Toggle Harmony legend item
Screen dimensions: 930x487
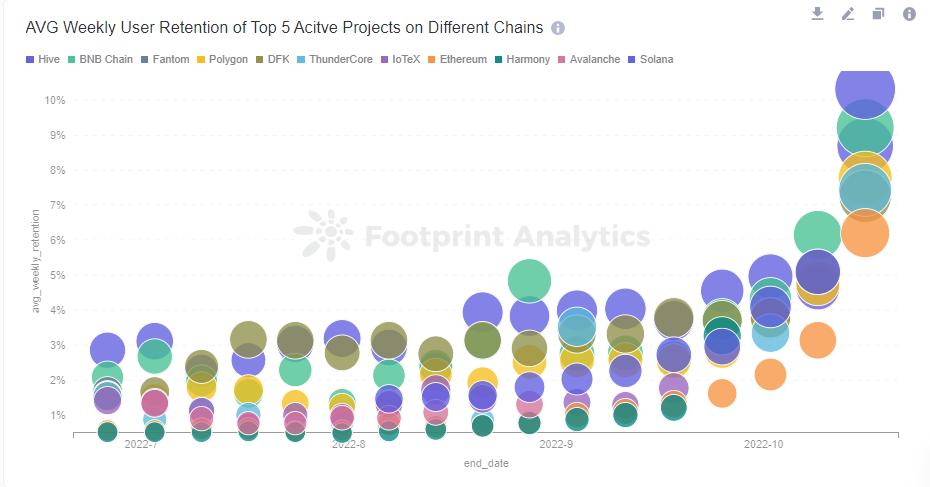[521, 59]
